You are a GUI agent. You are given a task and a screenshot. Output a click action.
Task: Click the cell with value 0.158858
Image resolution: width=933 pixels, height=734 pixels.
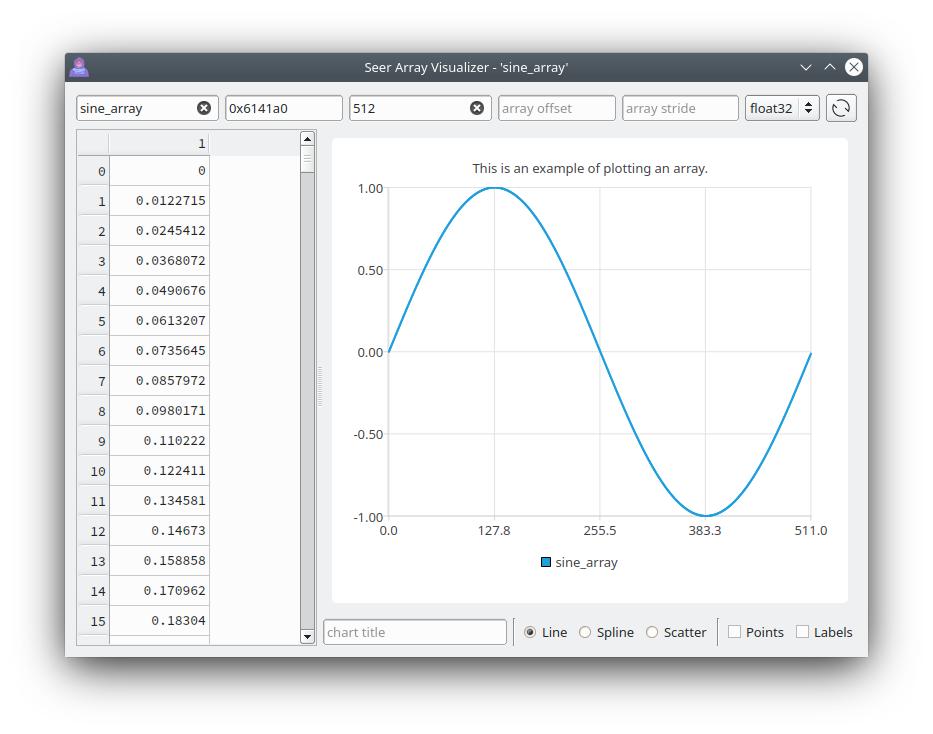click(x=159, y=561)
